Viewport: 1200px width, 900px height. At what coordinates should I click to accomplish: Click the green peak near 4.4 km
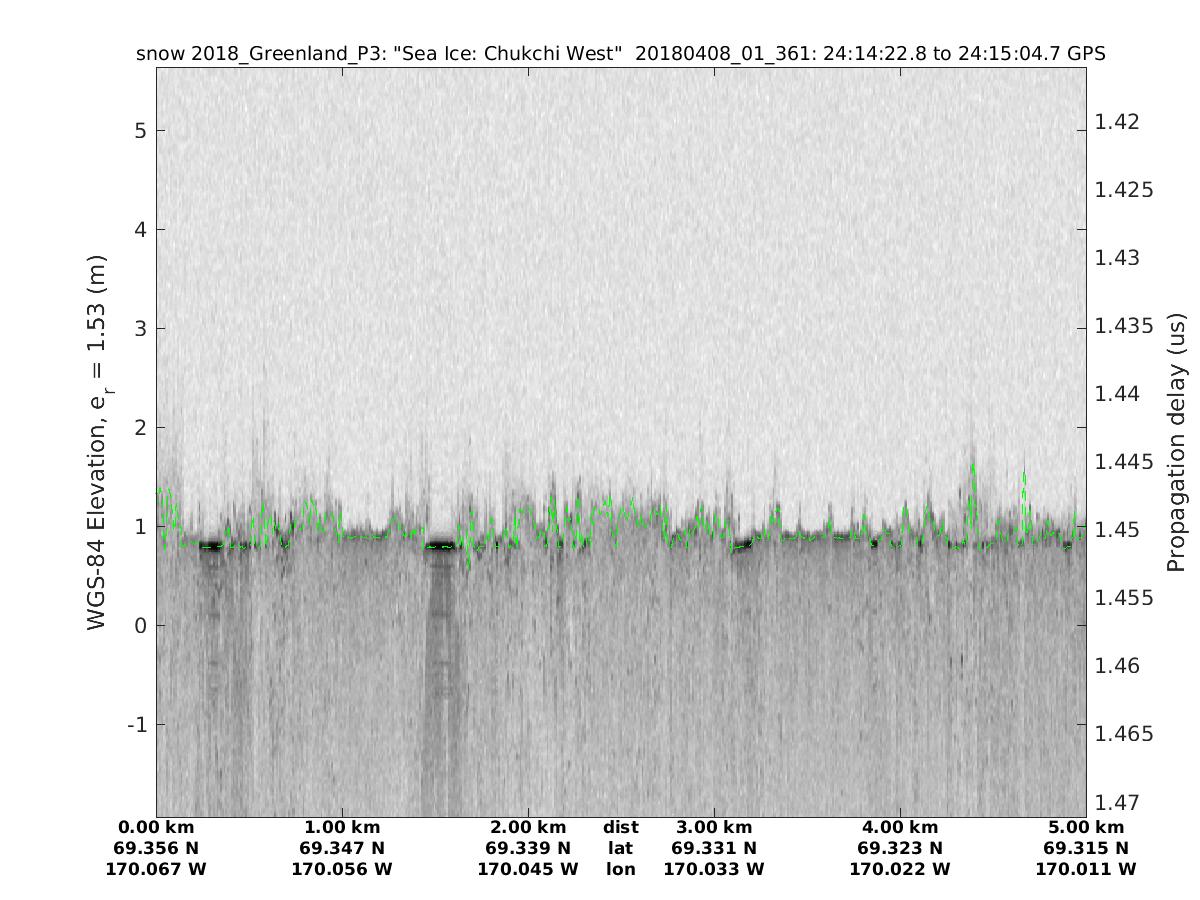[973, 468]
